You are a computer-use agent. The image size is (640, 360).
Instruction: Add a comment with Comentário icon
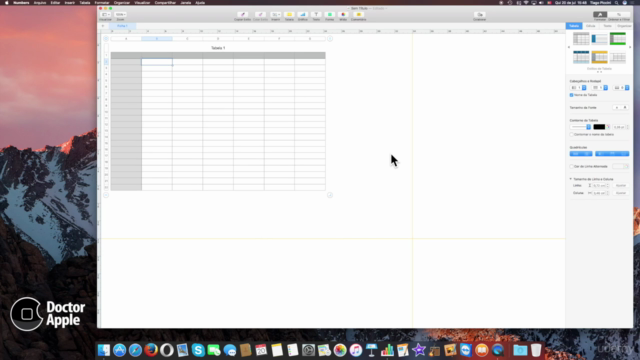pos(358,15)
